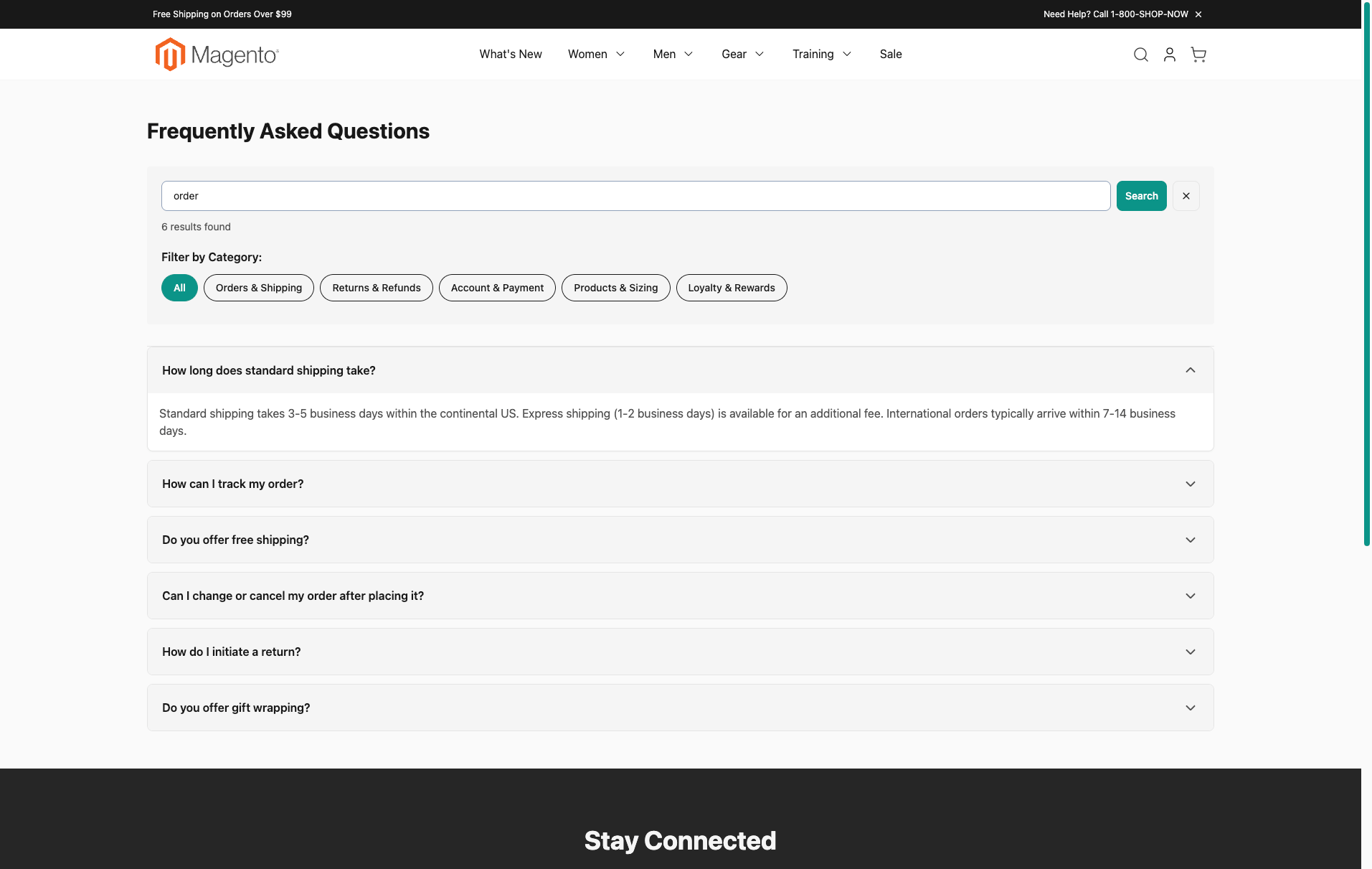Click the Magento logo

(x=217, y=55)
